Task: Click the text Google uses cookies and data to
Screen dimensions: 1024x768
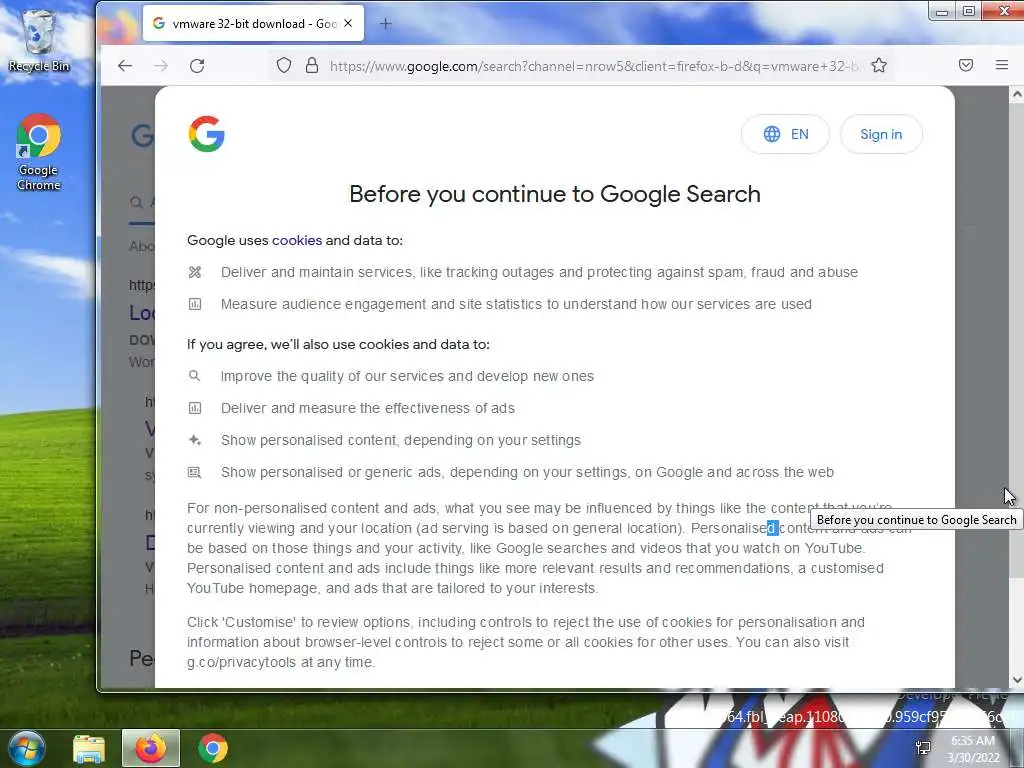Action: click(x=295, y=240)
